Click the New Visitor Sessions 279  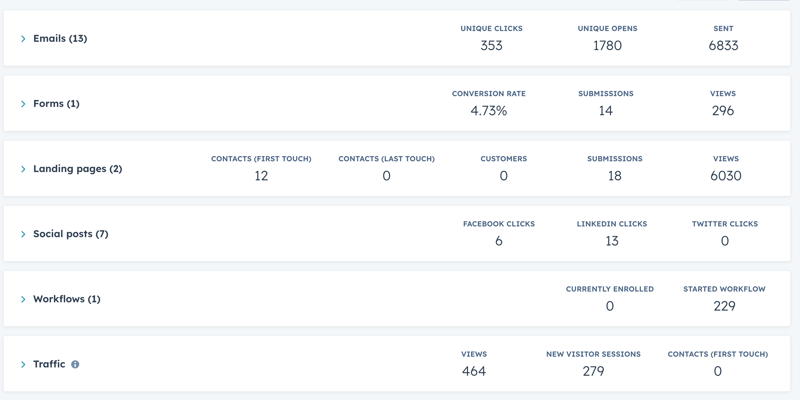[593, 371]
